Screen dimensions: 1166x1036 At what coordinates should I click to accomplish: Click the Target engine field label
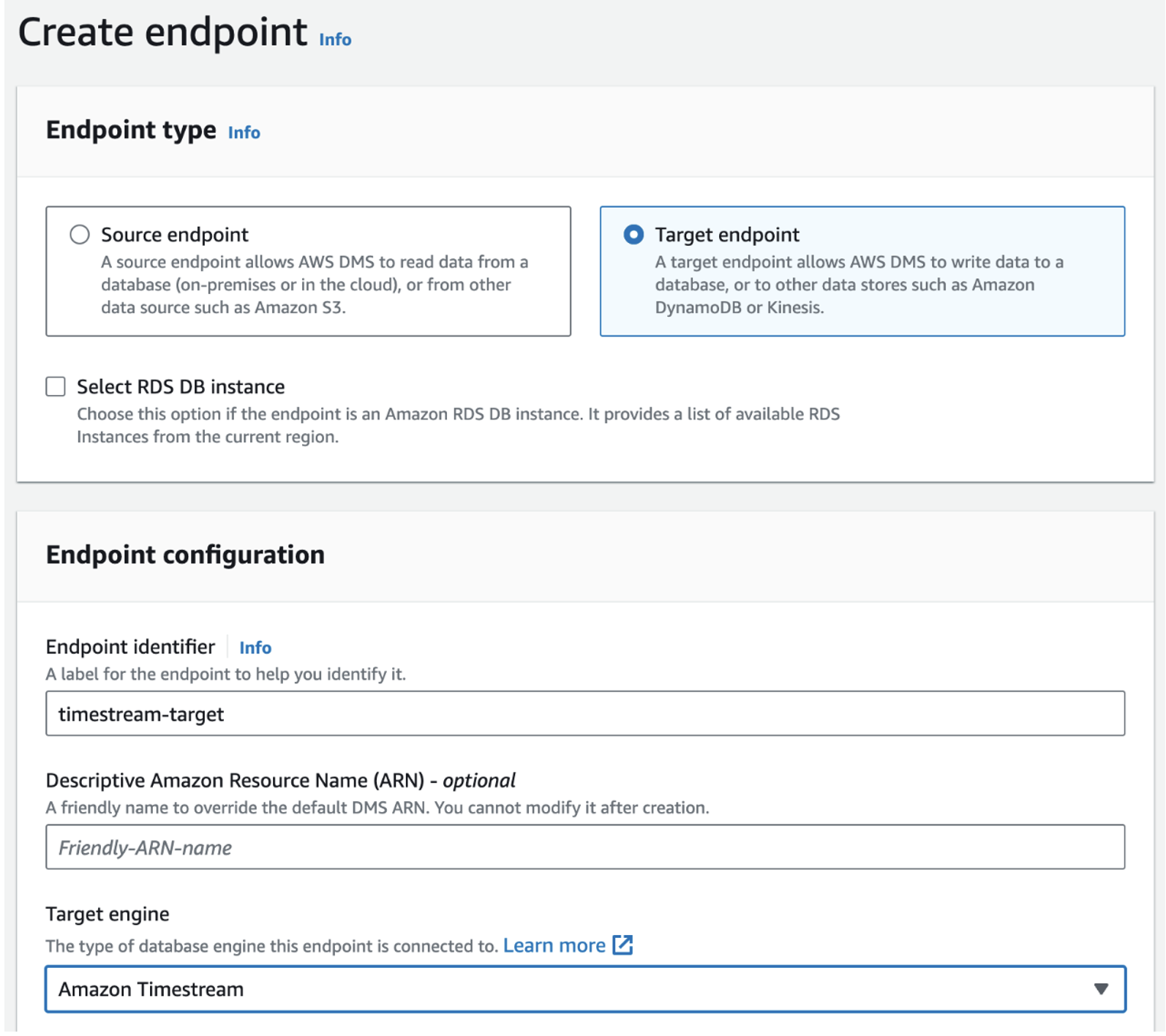(x=108, y=914)
